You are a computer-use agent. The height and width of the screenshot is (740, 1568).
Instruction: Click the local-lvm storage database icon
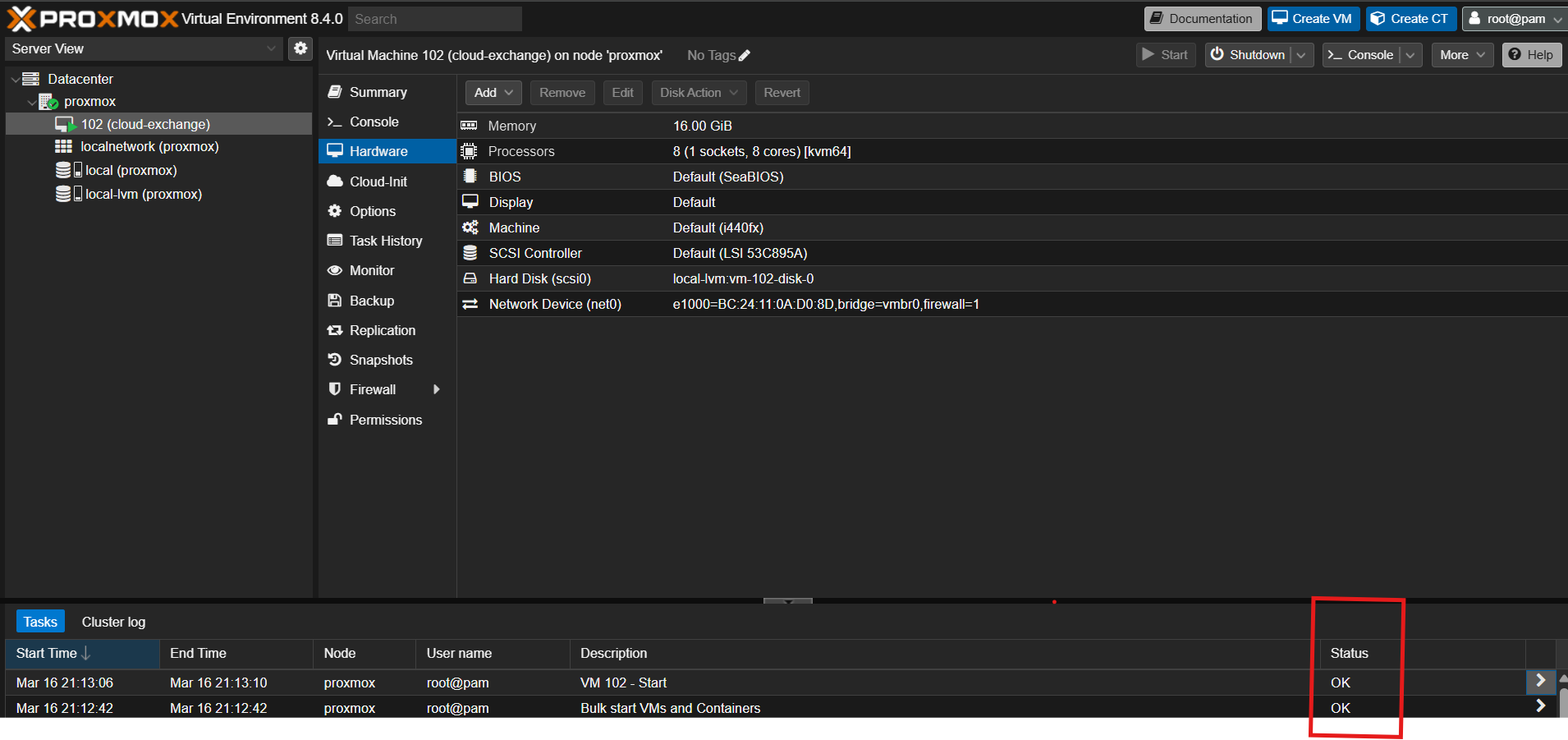(63, 194)
